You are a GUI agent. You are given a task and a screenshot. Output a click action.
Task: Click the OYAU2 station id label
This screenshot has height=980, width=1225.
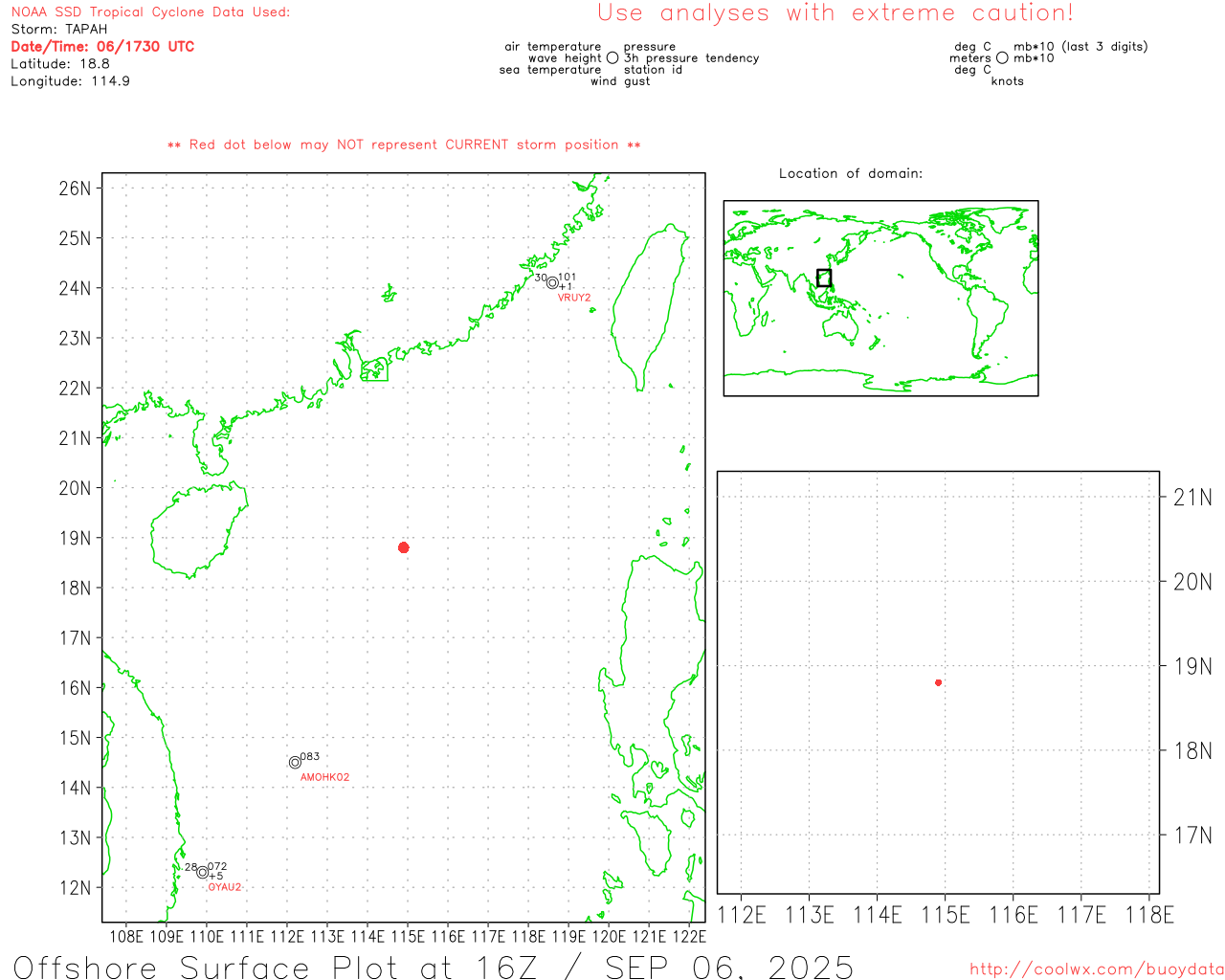click(x=225, y=887)
